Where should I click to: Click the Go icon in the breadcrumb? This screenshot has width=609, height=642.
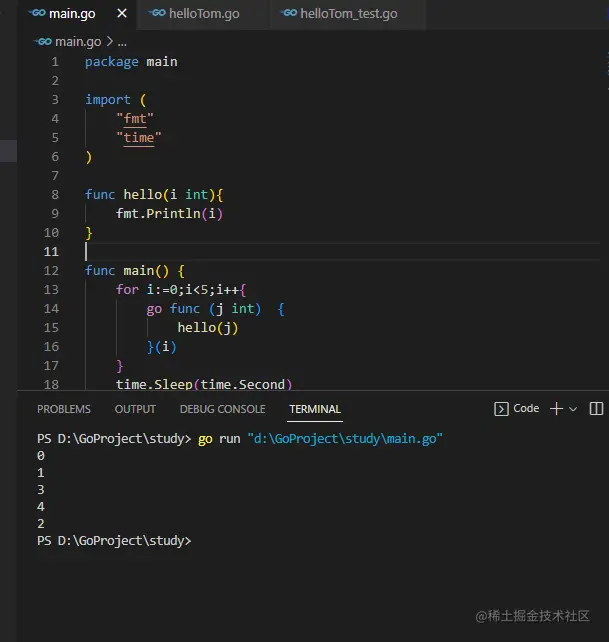point(43,41)
